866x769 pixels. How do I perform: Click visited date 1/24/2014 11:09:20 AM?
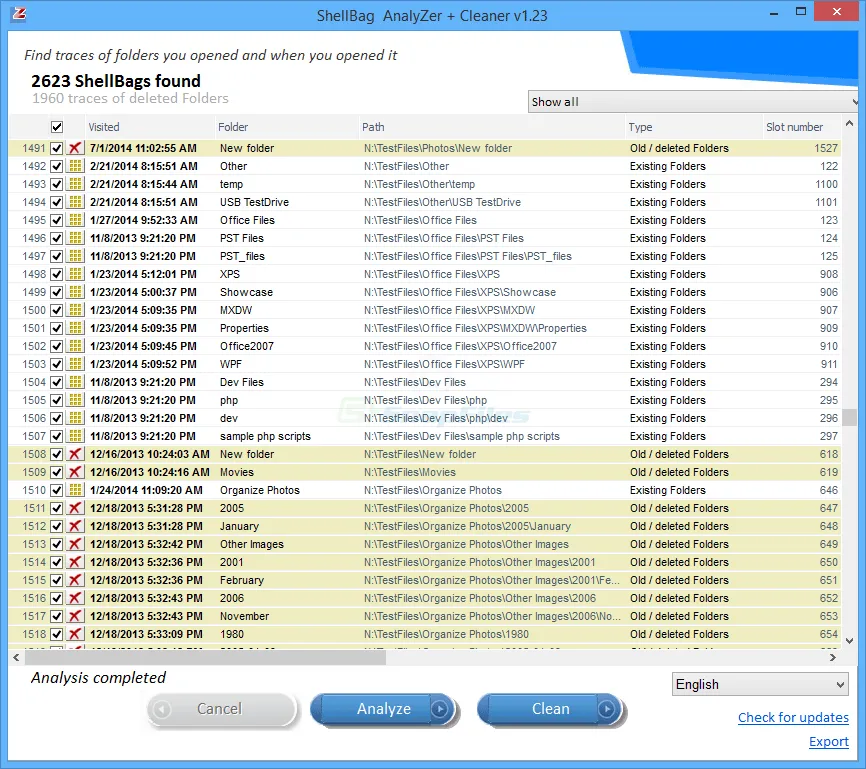pos(146,490)
